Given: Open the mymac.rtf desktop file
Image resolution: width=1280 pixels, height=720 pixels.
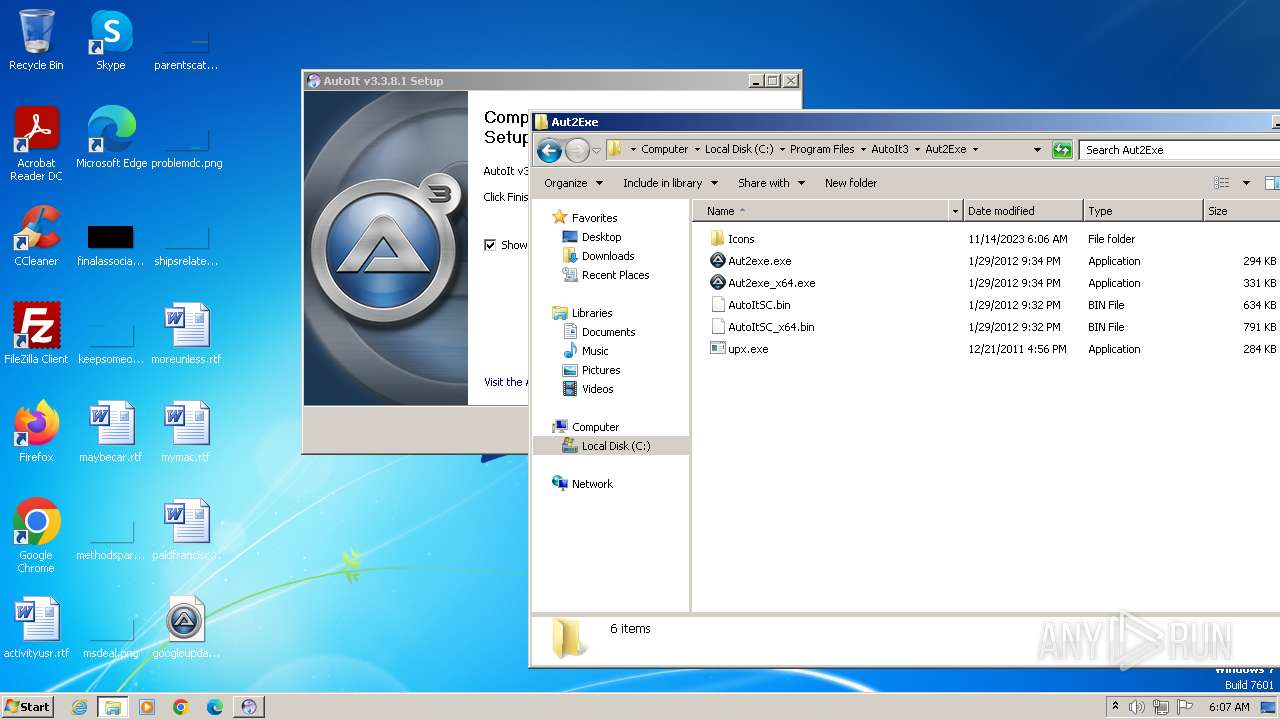Looking at the screenshot, I should 186,432.
